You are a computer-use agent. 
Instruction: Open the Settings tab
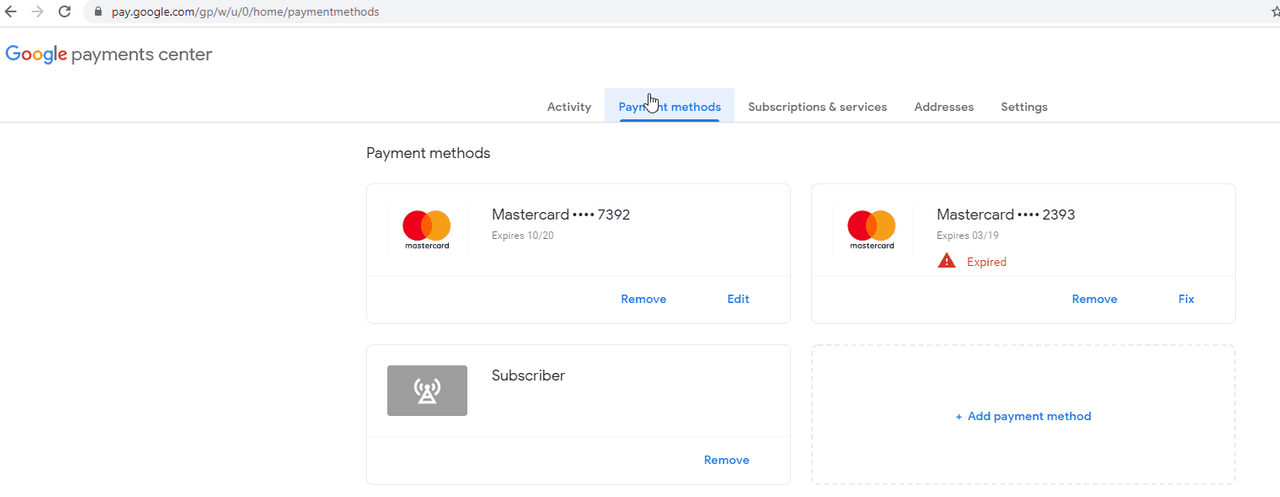[x=1024, y=107]
